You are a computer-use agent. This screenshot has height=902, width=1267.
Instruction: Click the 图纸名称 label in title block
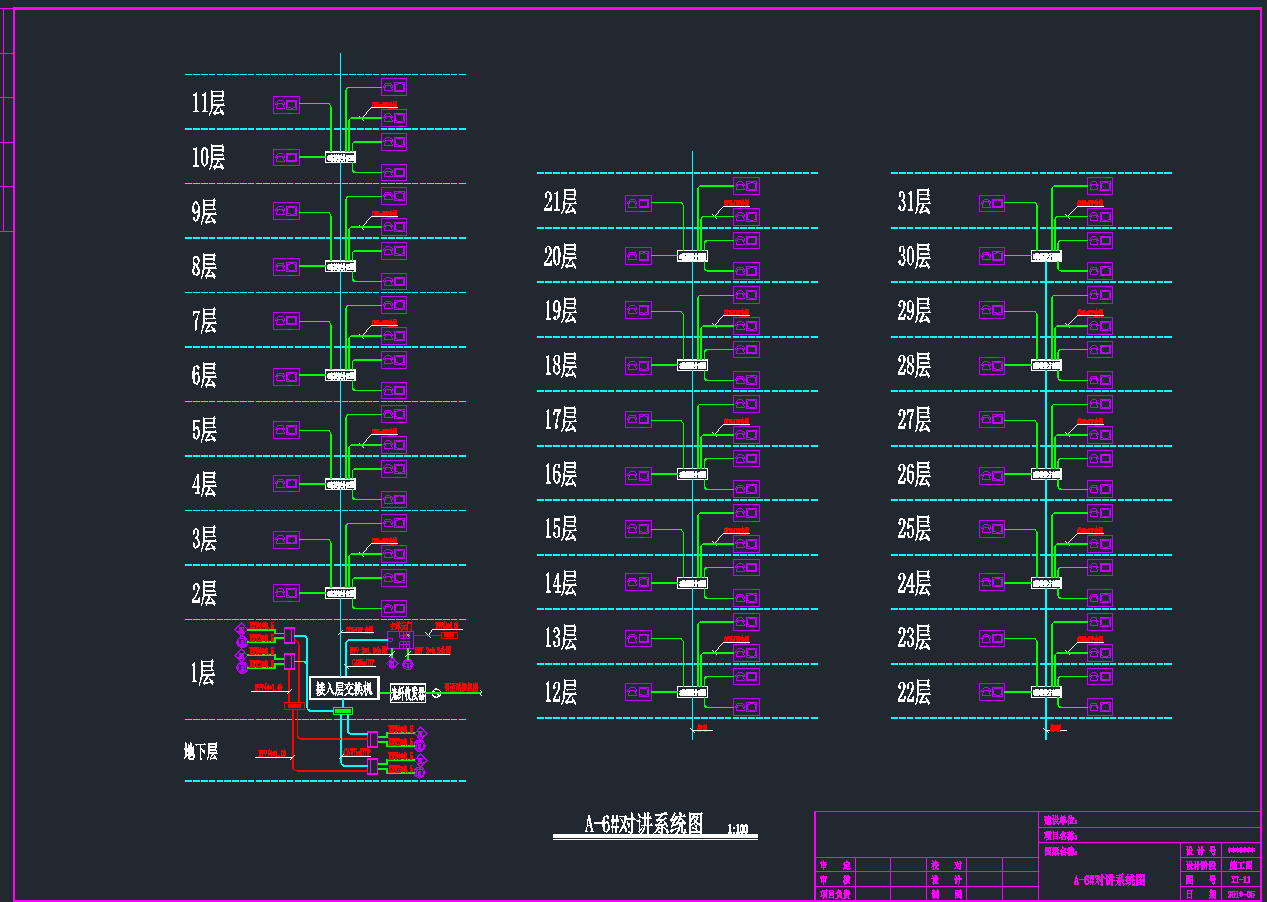(1060, 851)
